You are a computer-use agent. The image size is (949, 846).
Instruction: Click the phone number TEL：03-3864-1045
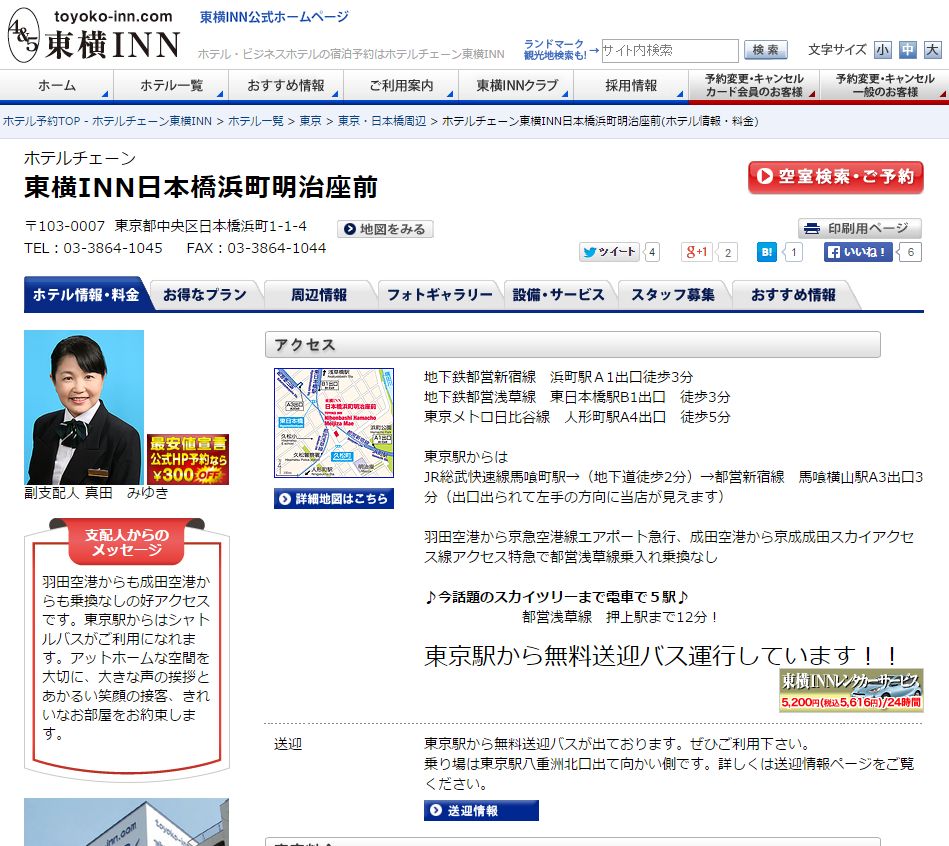tap(93, 248)
